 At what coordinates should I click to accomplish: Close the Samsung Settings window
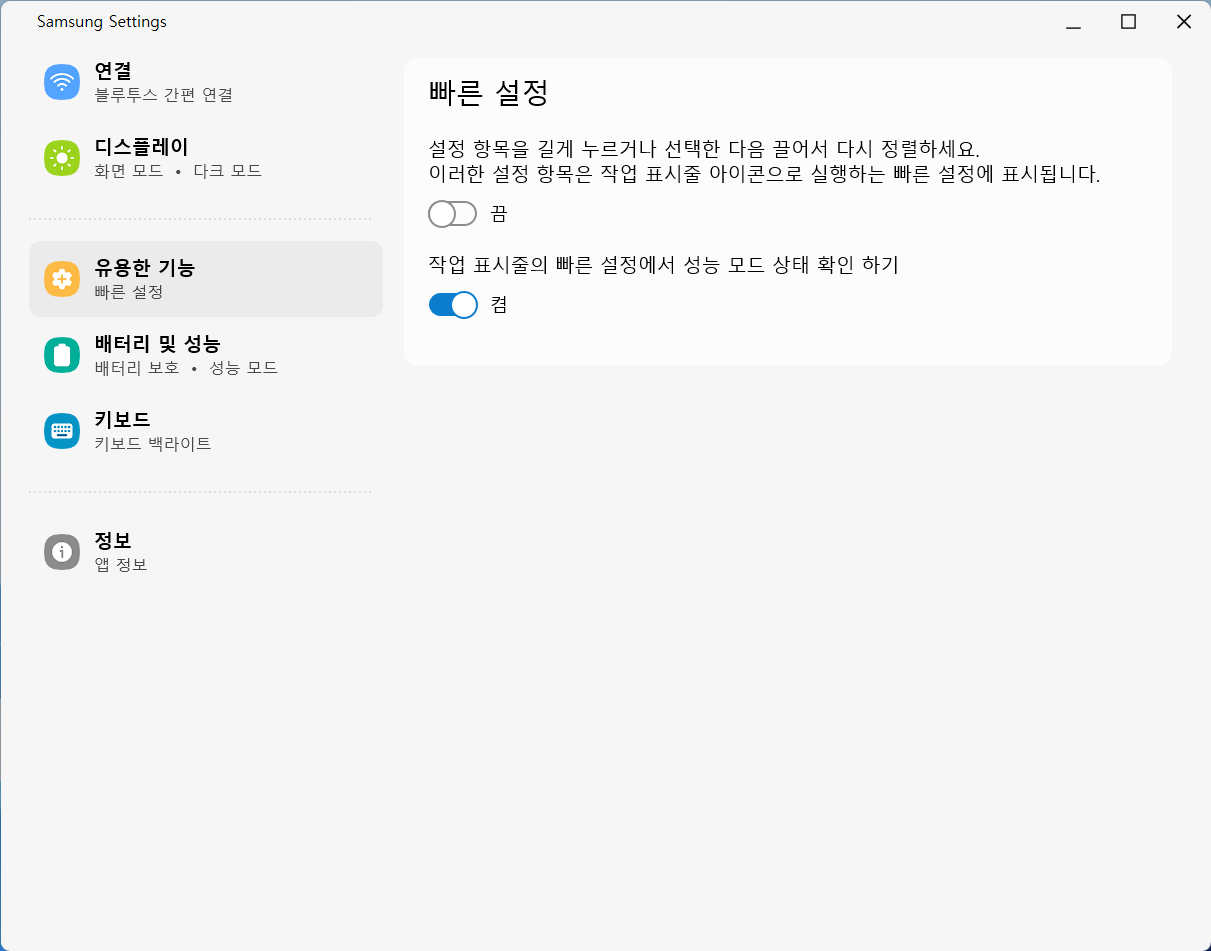coord(1183,22)
